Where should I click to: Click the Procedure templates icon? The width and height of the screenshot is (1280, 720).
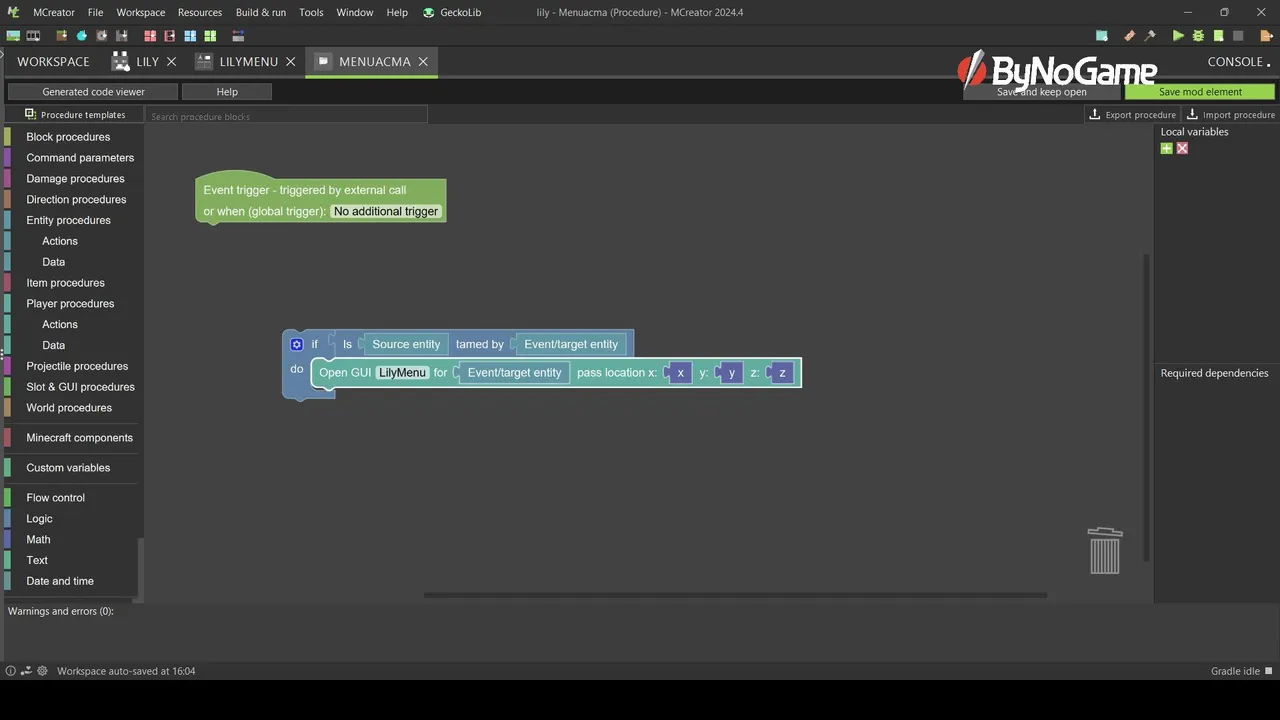pyautogui.click(x=30, y=114)
